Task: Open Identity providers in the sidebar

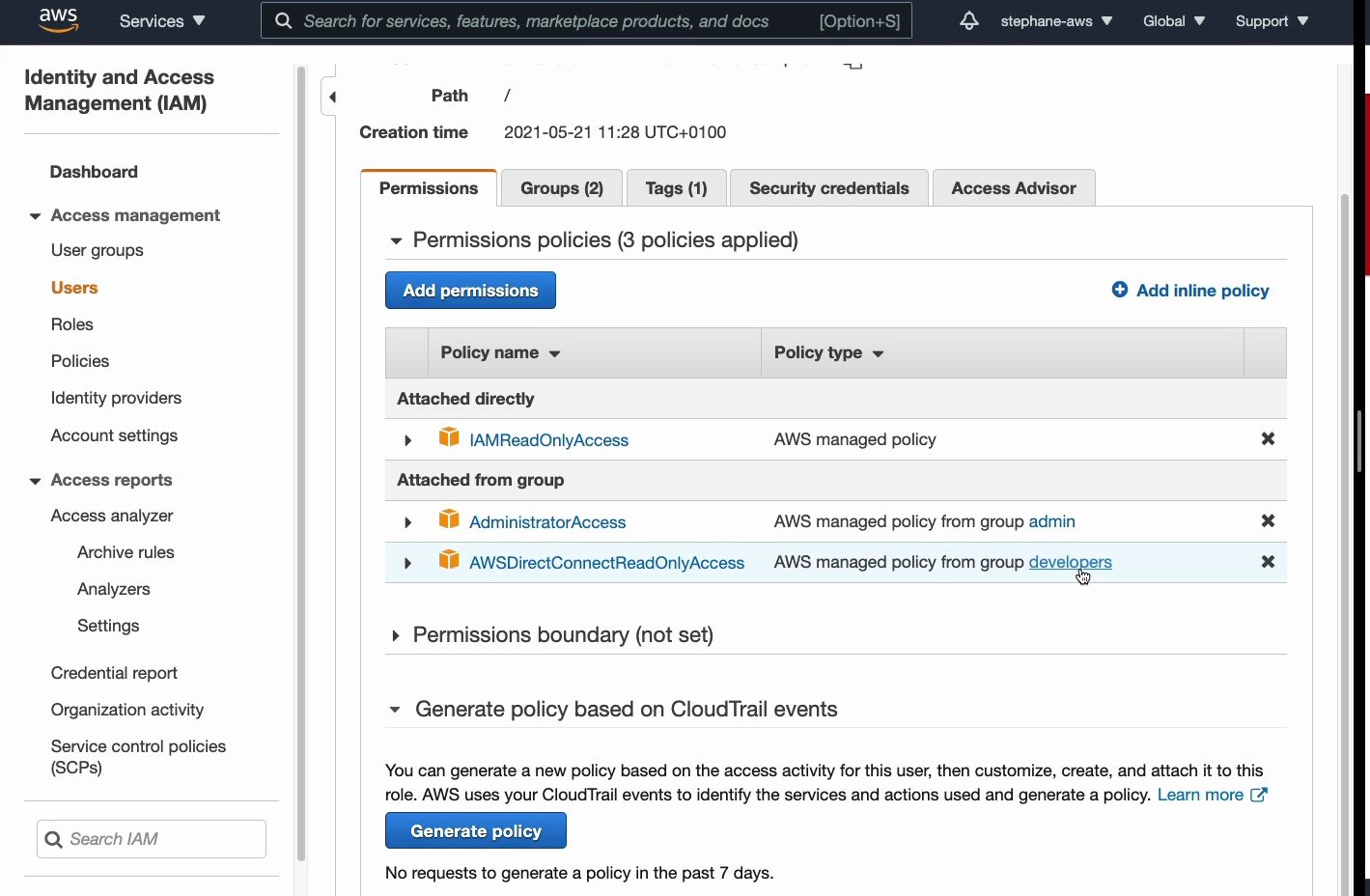Action: pyautogui.click(x=116, y=398)
